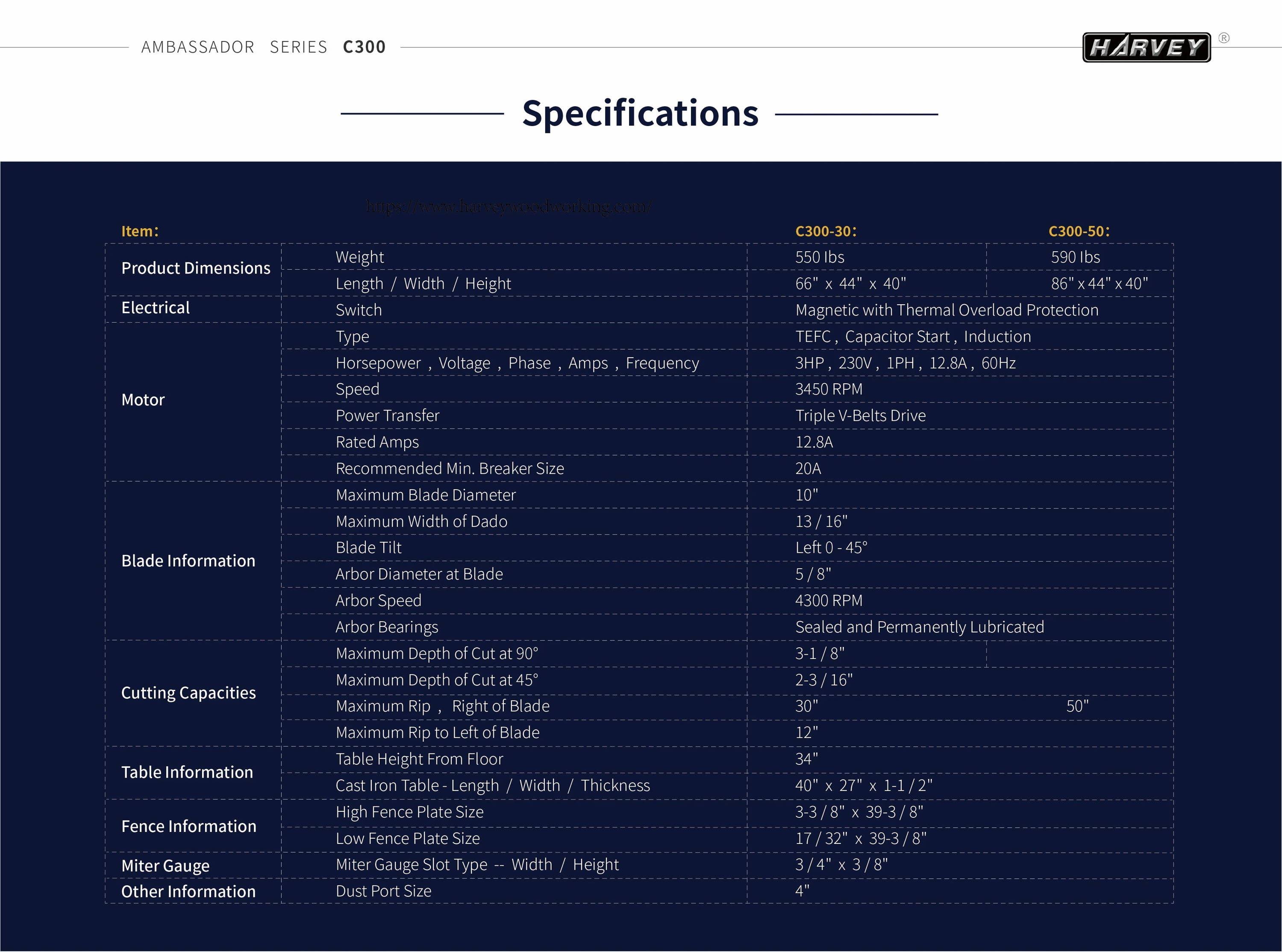Viewport: 1282px width, 952px height.
Task: Click the '550 lbs' weight value
Action: pyautogui.click(x=820, y=257)
